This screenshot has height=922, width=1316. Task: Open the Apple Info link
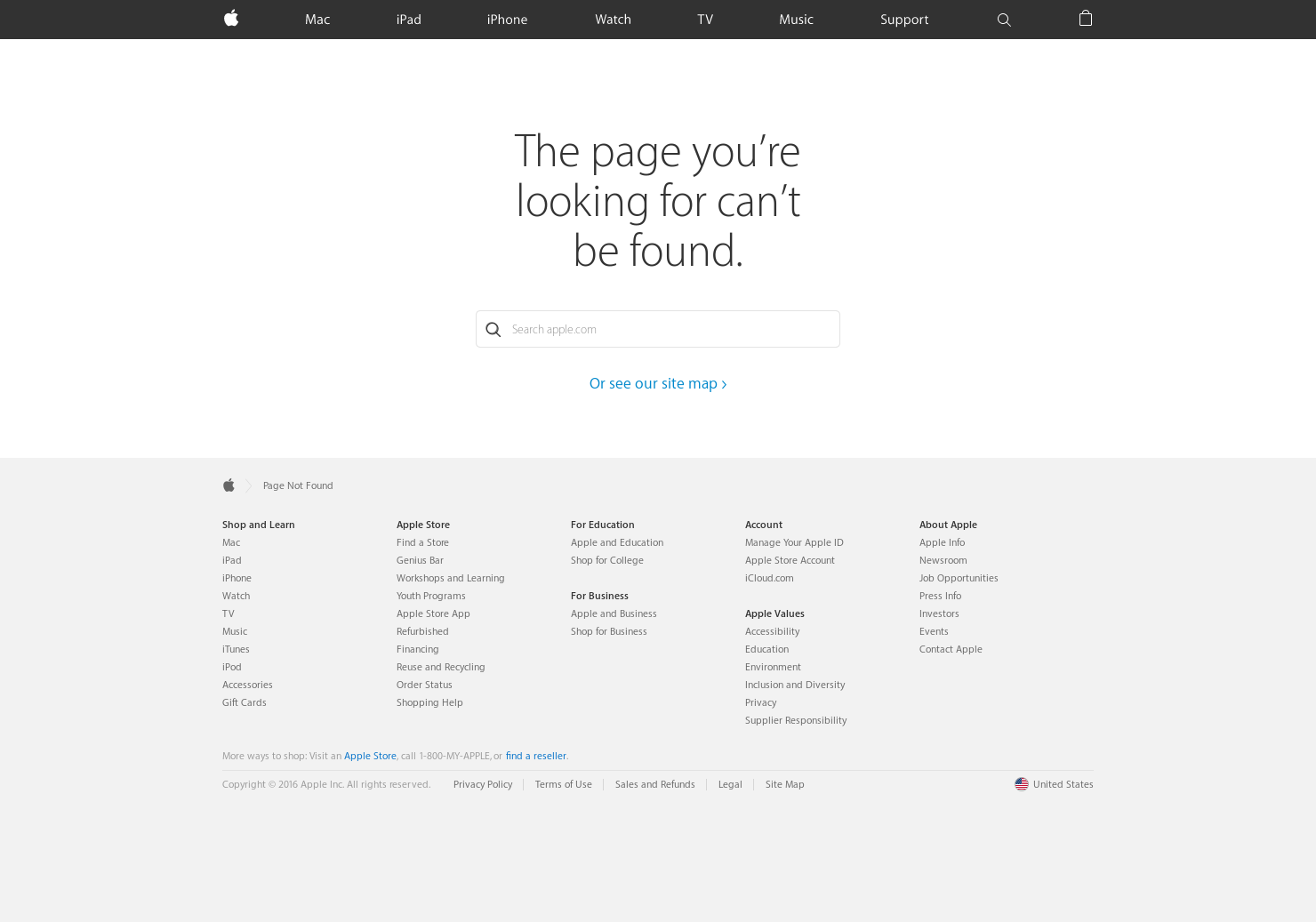[942, 542]
